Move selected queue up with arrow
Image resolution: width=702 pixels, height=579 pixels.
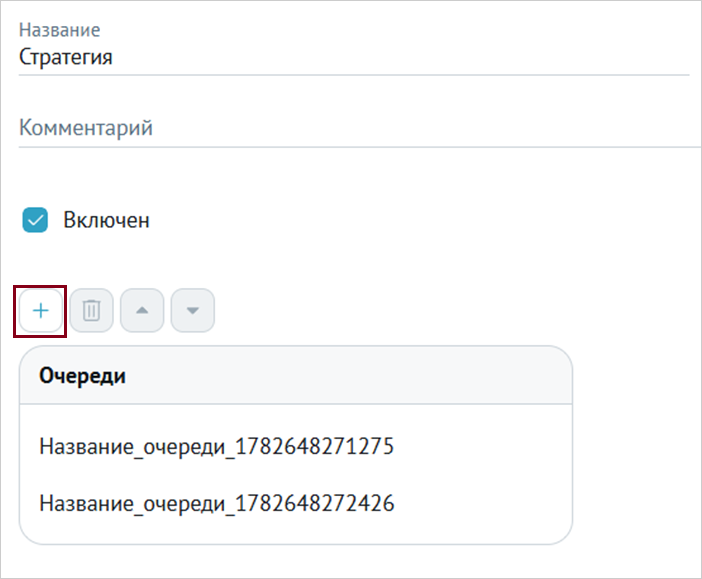[142, 310]
